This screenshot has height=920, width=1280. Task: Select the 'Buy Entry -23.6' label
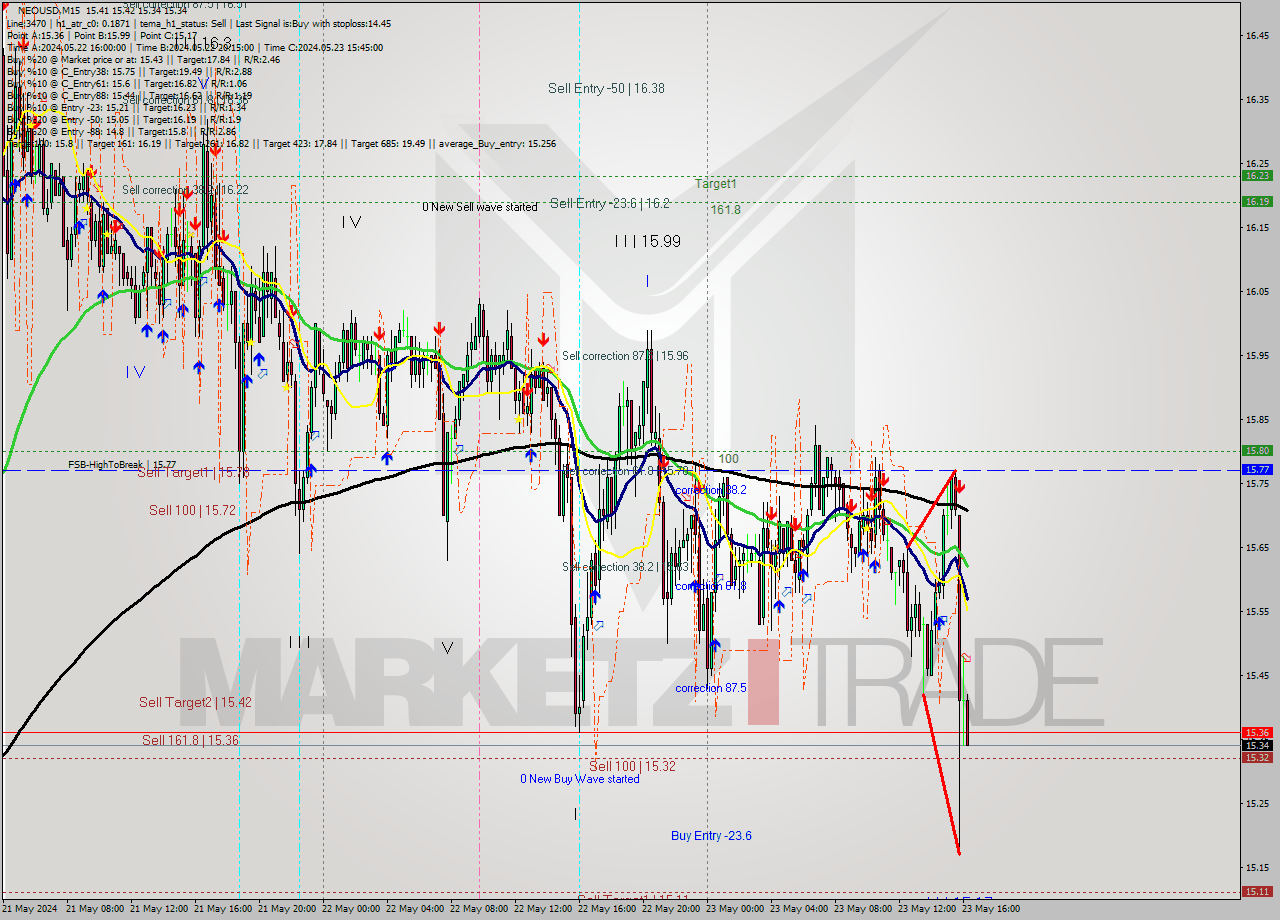pyautogui.click(x=711, y=835)
